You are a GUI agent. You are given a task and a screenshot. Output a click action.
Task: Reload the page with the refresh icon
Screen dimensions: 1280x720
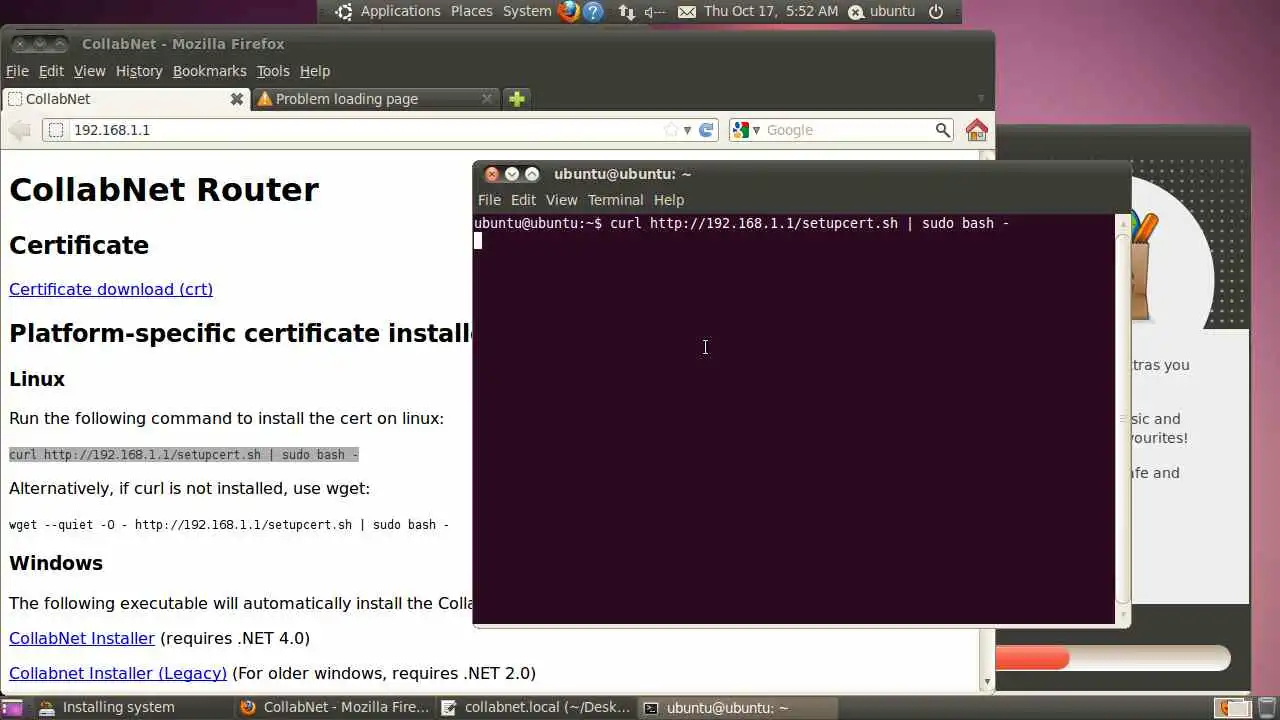[x=706, y=130]
